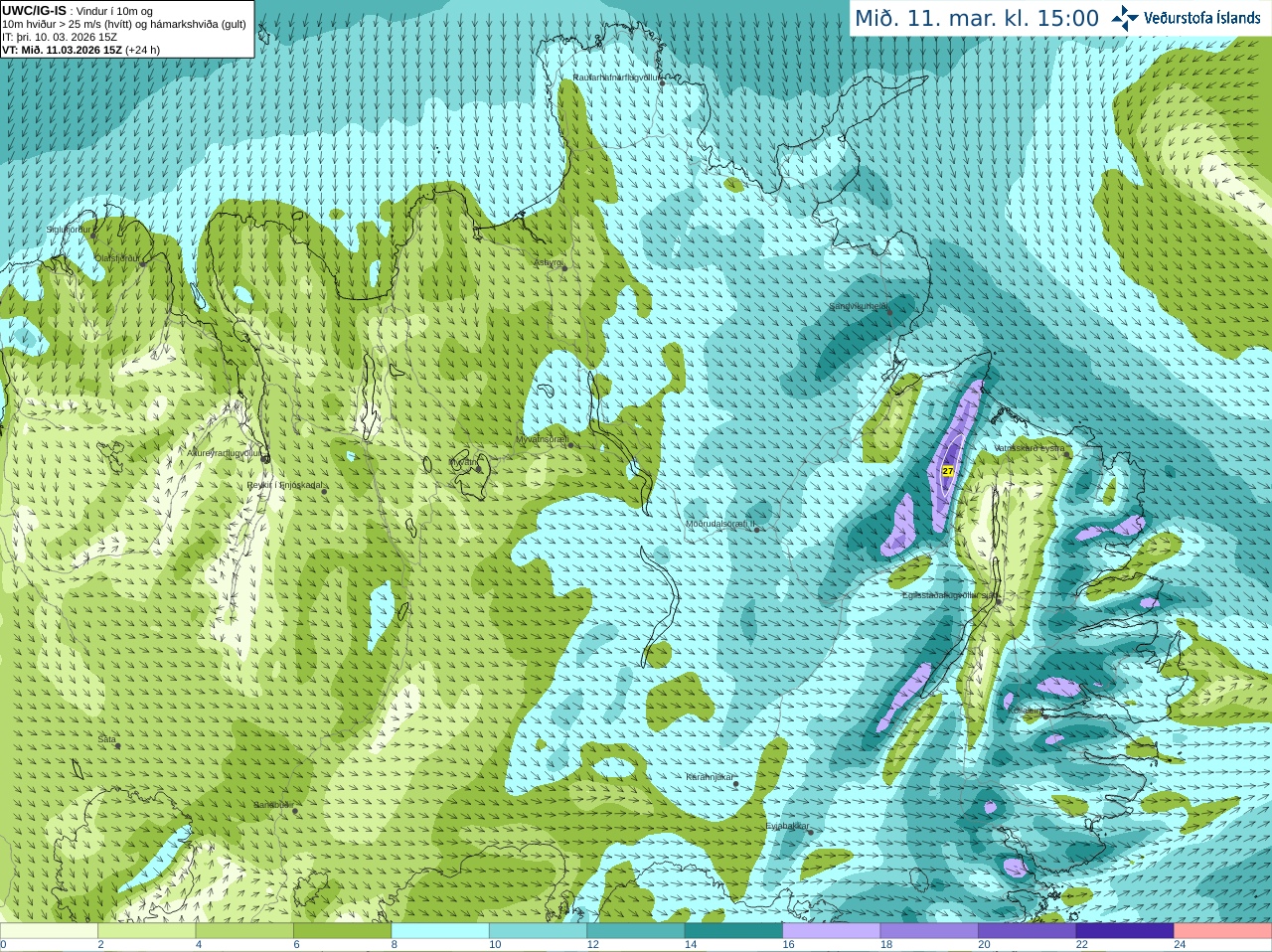Click the Siglufjörður station label
The width and height of the screenshot is (1272, 952).
click(69, 230)
